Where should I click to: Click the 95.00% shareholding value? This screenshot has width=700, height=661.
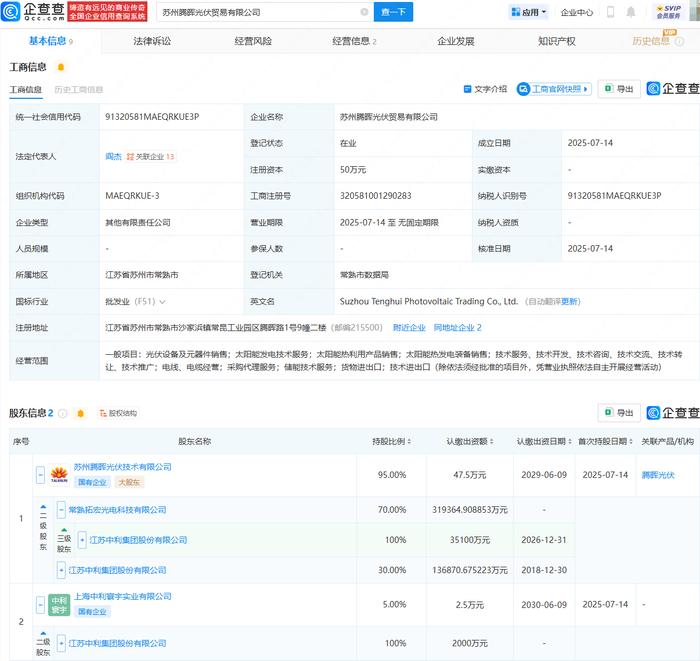tap(392, 475)
